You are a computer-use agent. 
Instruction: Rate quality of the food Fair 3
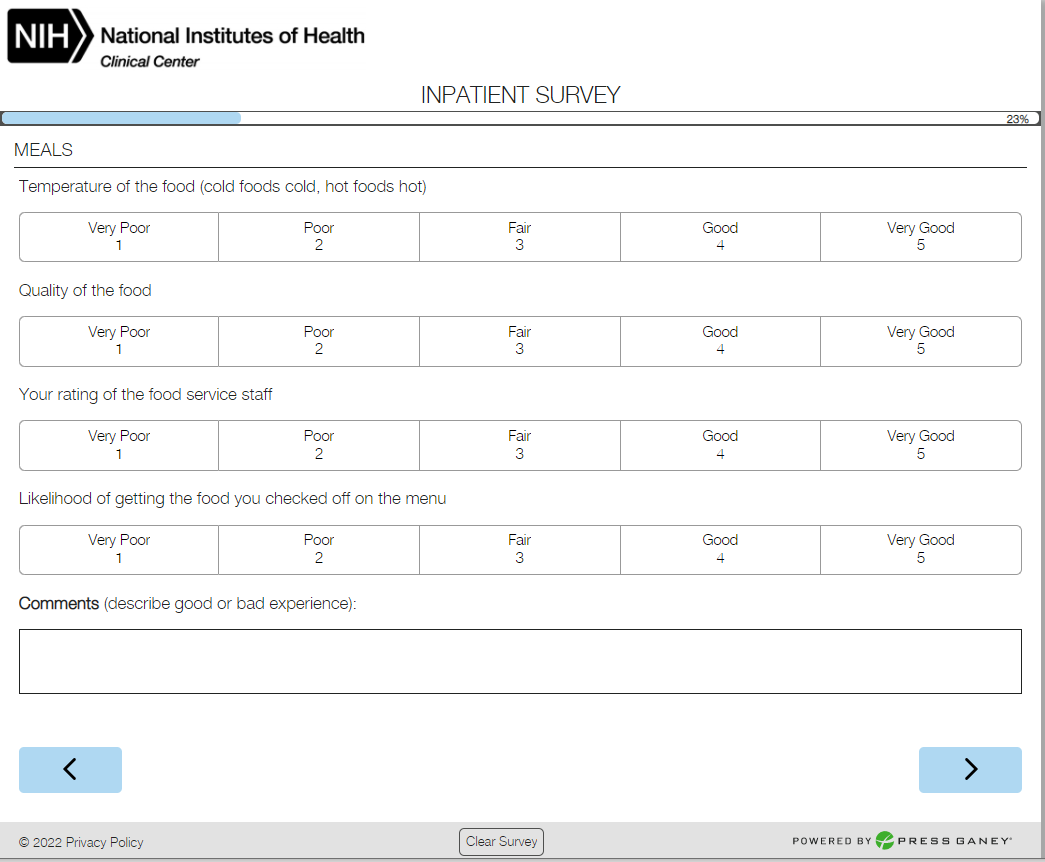tap(520, 341)
